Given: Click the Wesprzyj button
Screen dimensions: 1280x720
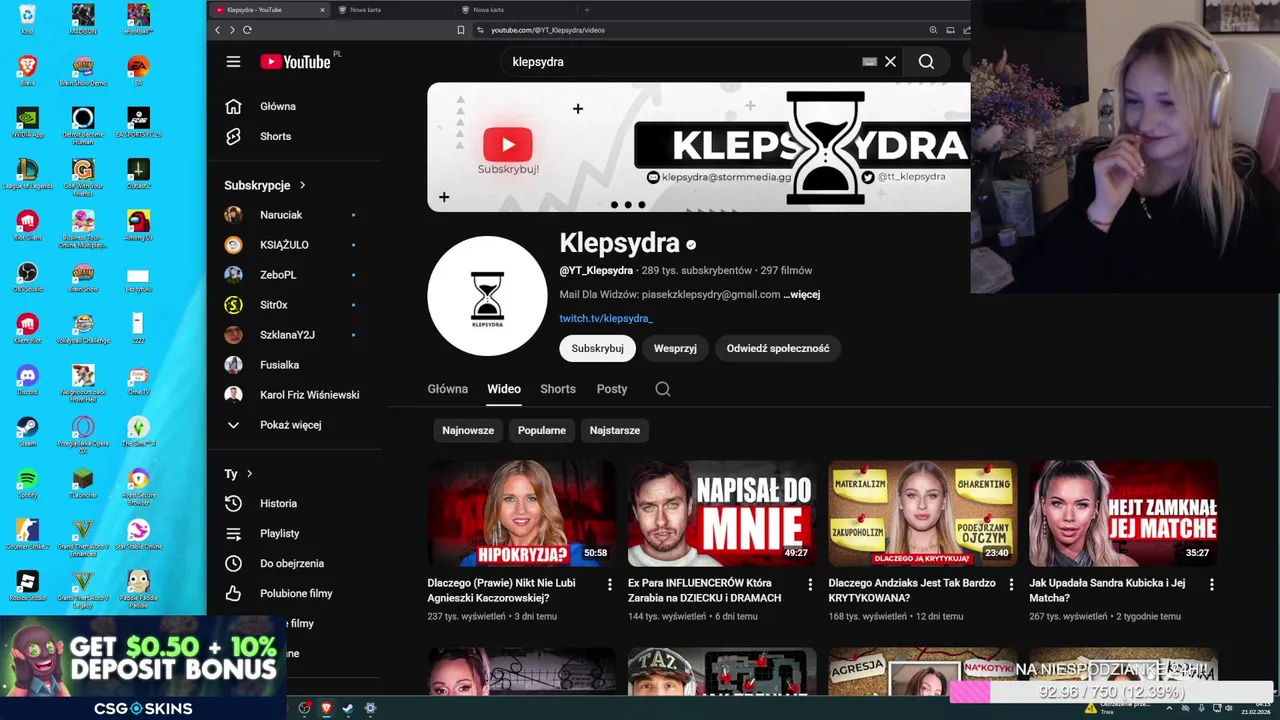Looking at the screenshot, I should coord(675,348).
